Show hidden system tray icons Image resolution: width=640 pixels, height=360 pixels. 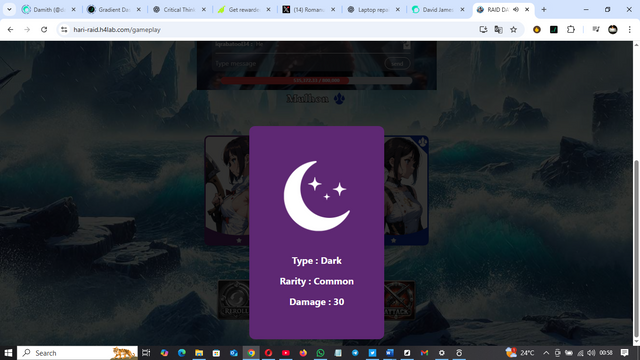click(x=546, y=353)
